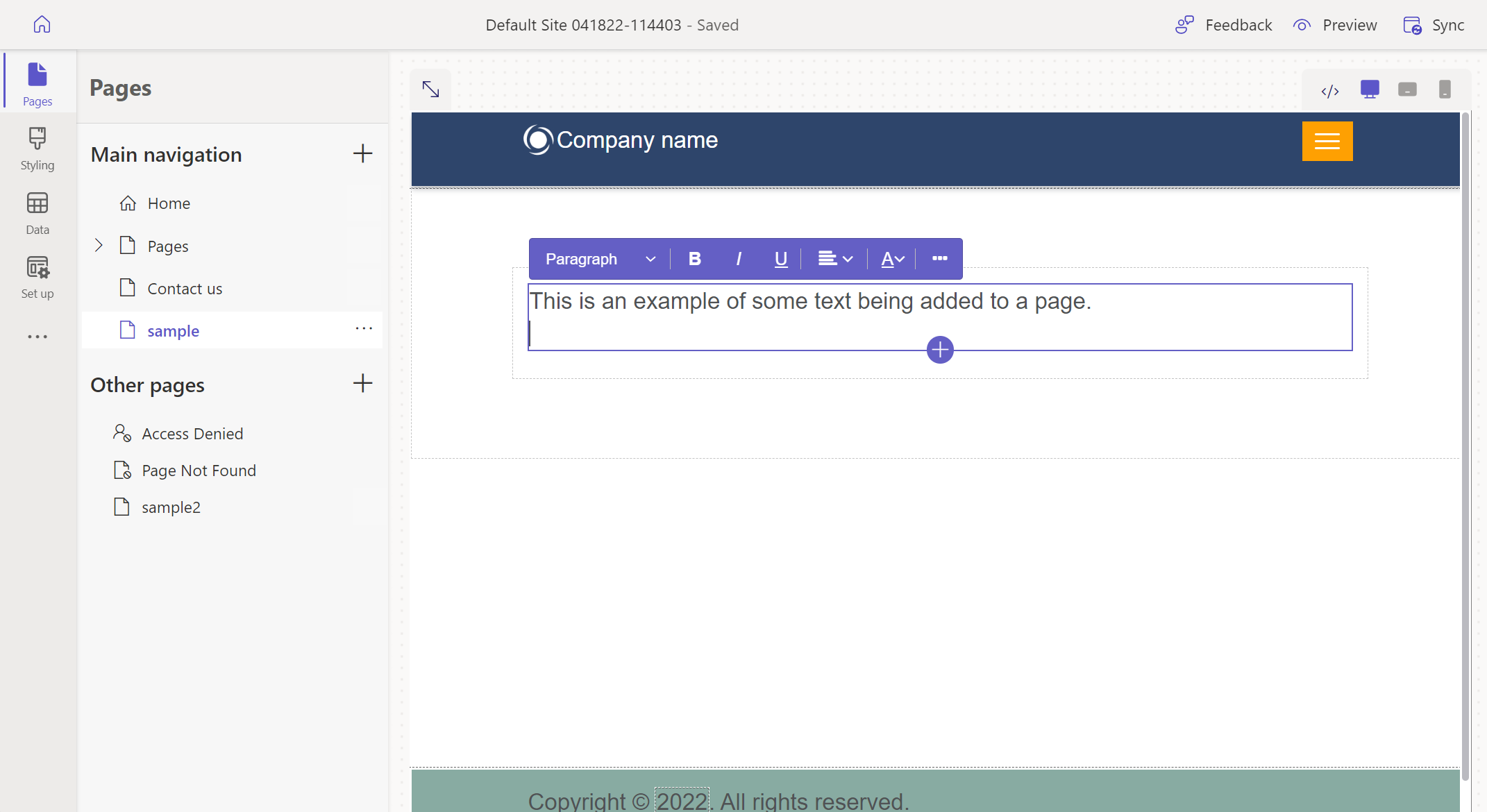This screenshot has height=812, width=1487.
Task: Click the italic formatting icon
Action: pyautogui.click(x=739, y=258)
